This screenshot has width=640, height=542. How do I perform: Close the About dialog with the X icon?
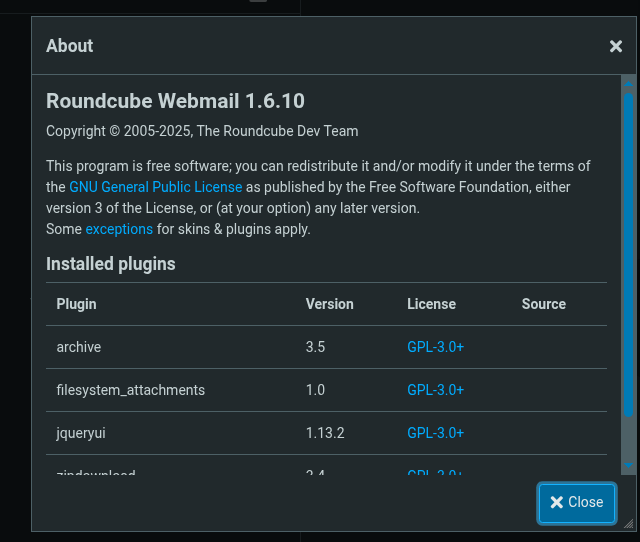coord(616,46)
